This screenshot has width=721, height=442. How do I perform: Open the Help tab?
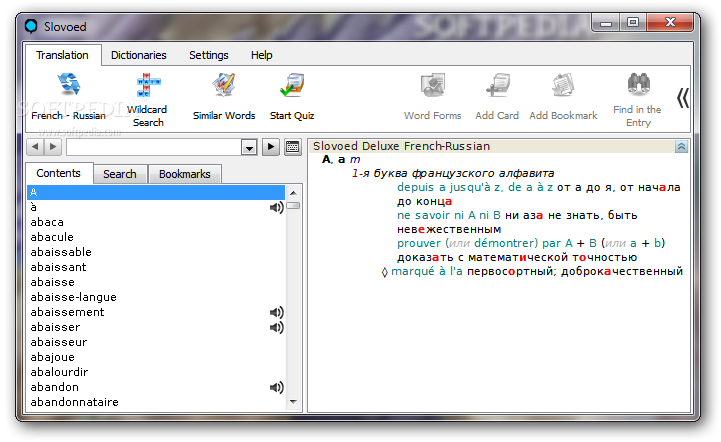[x=262, y=55]
